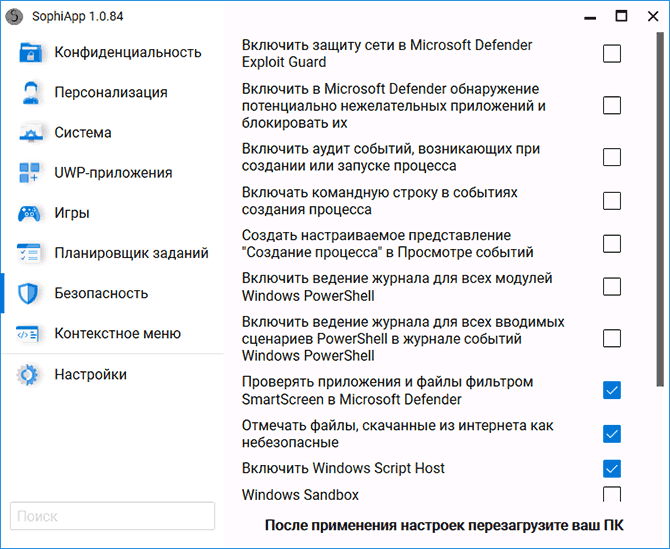This screenshot has width=670, height=549.
Task: Click the Персонализация person icon
Action: (31, 93)
